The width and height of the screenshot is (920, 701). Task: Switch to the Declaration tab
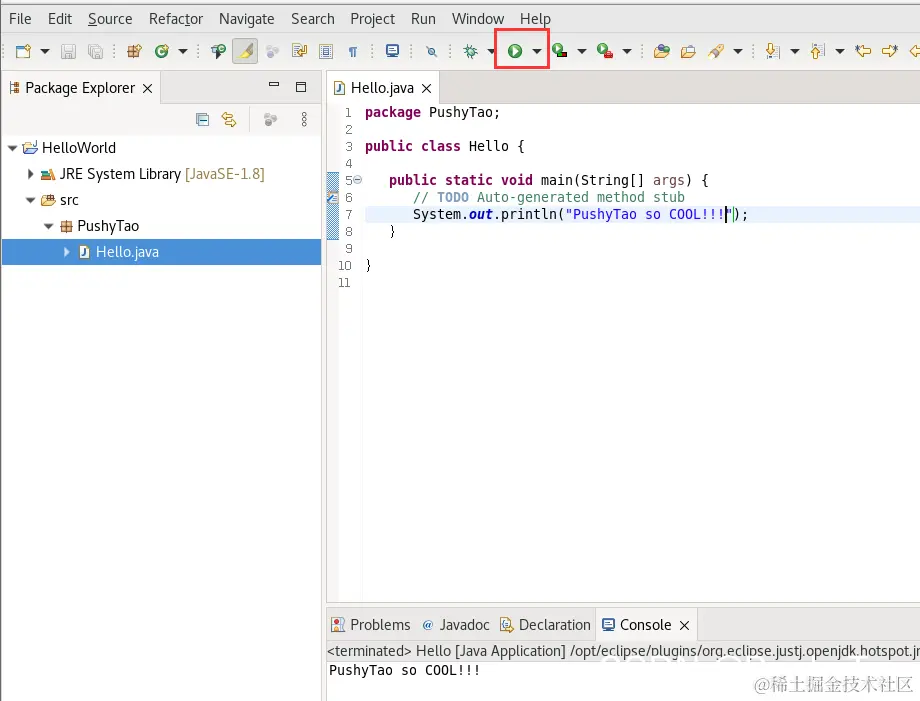tap(545, 625)
